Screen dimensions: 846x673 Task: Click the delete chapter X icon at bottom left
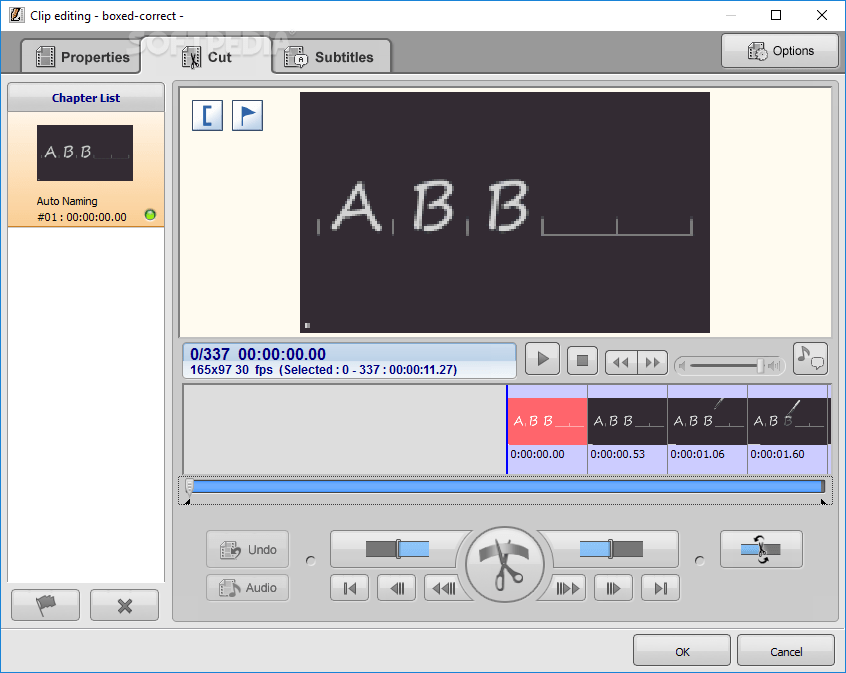tap(124, 604)
